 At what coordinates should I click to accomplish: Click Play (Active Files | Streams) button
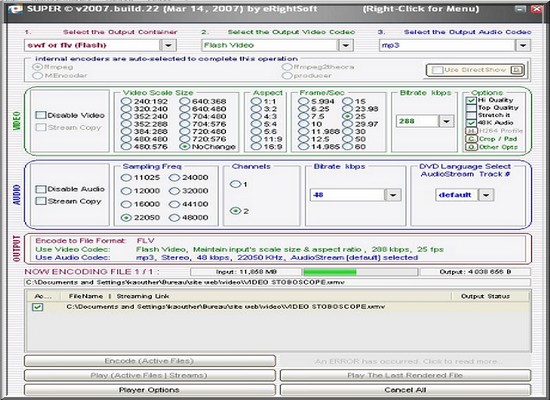coord(150,375)
